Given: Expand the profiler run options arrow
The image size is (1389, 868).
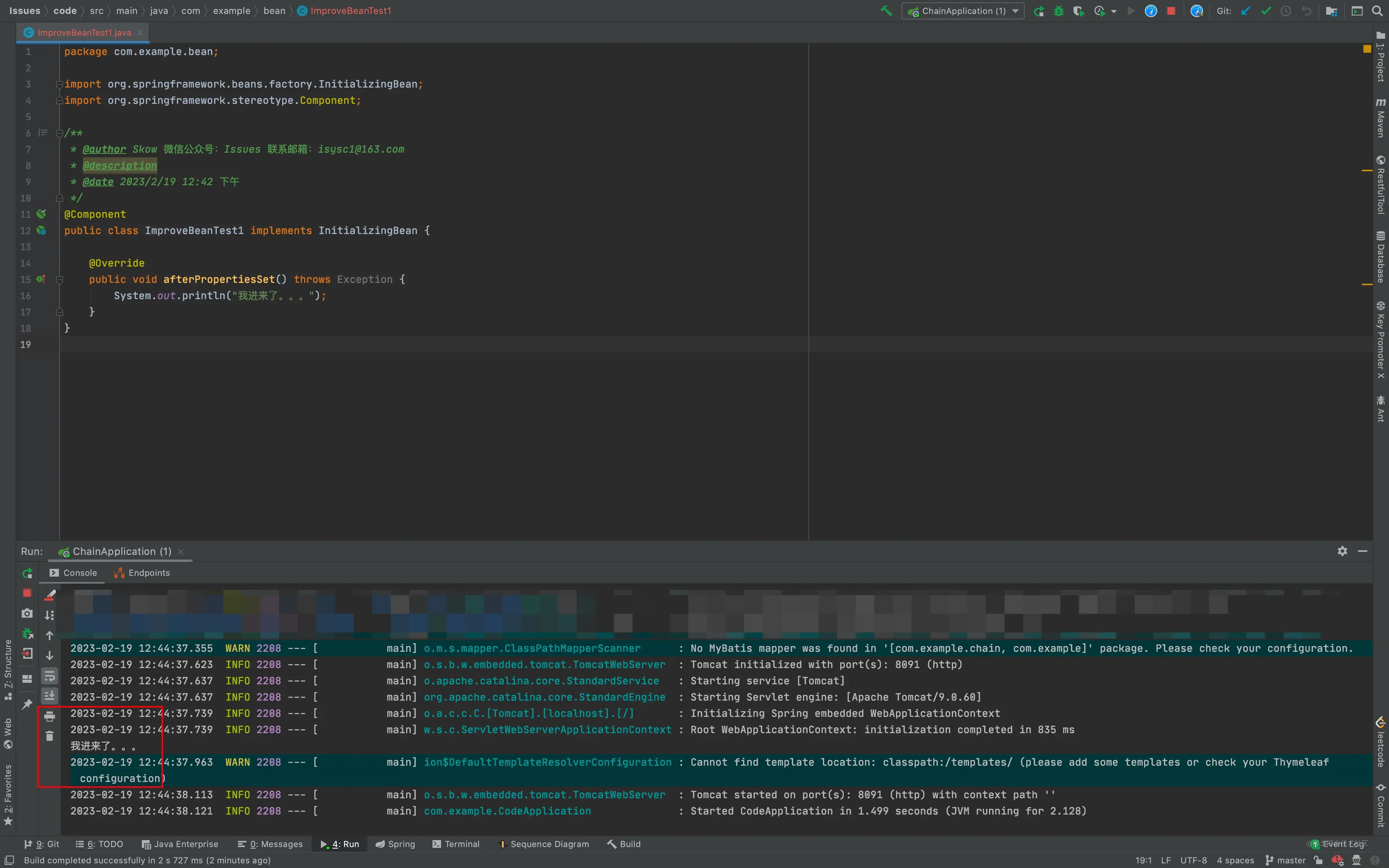Looking at the screenshot, I should [1113, 11].
